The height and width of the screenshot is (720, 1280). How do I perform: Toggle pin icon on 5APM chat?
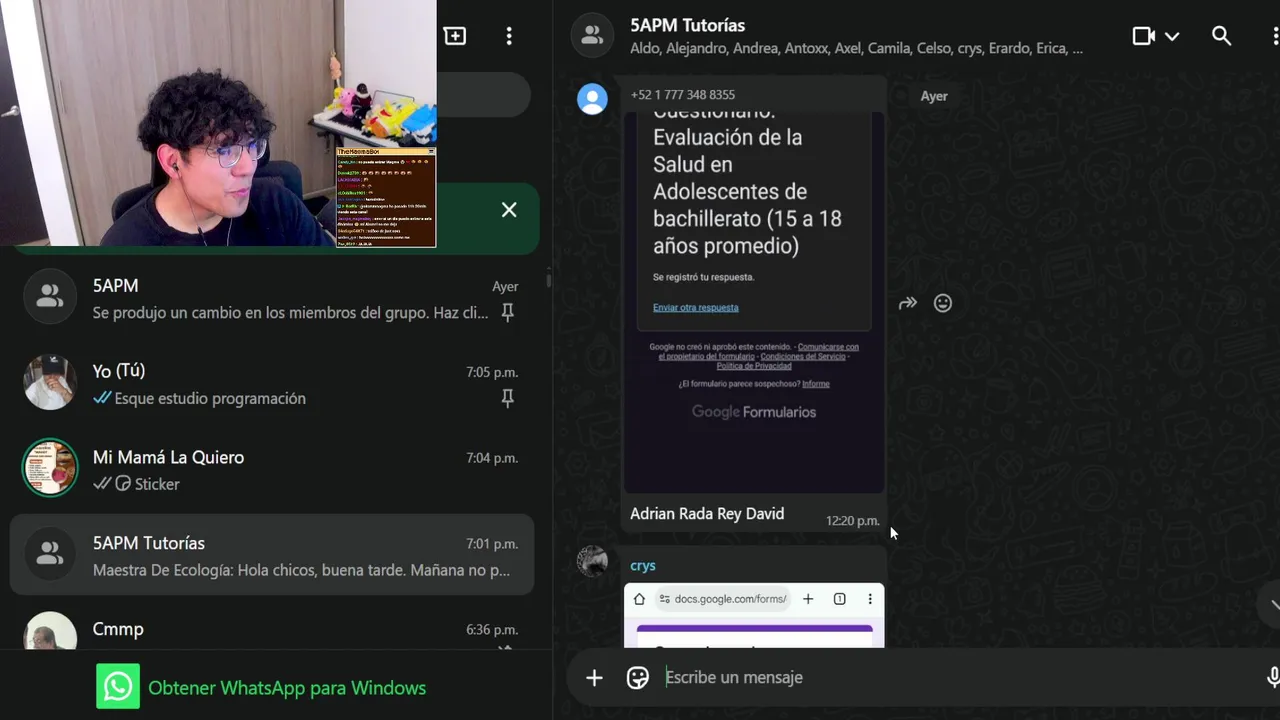click(x=508, y=313)
